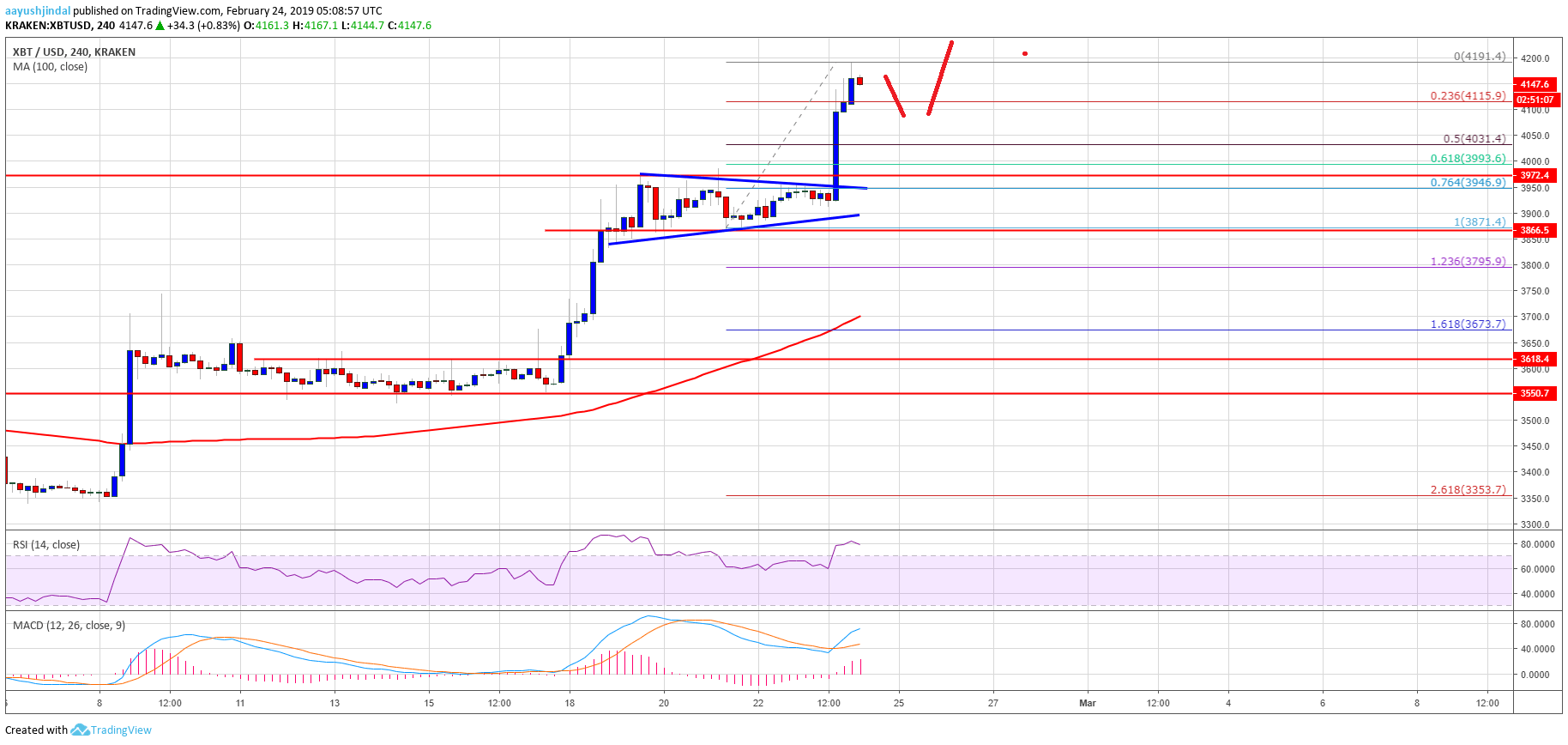Click the Mar label on time axis
The width and height of the screenshot is (1568, 745).
pyautogui.click(x=1088, y=703)
